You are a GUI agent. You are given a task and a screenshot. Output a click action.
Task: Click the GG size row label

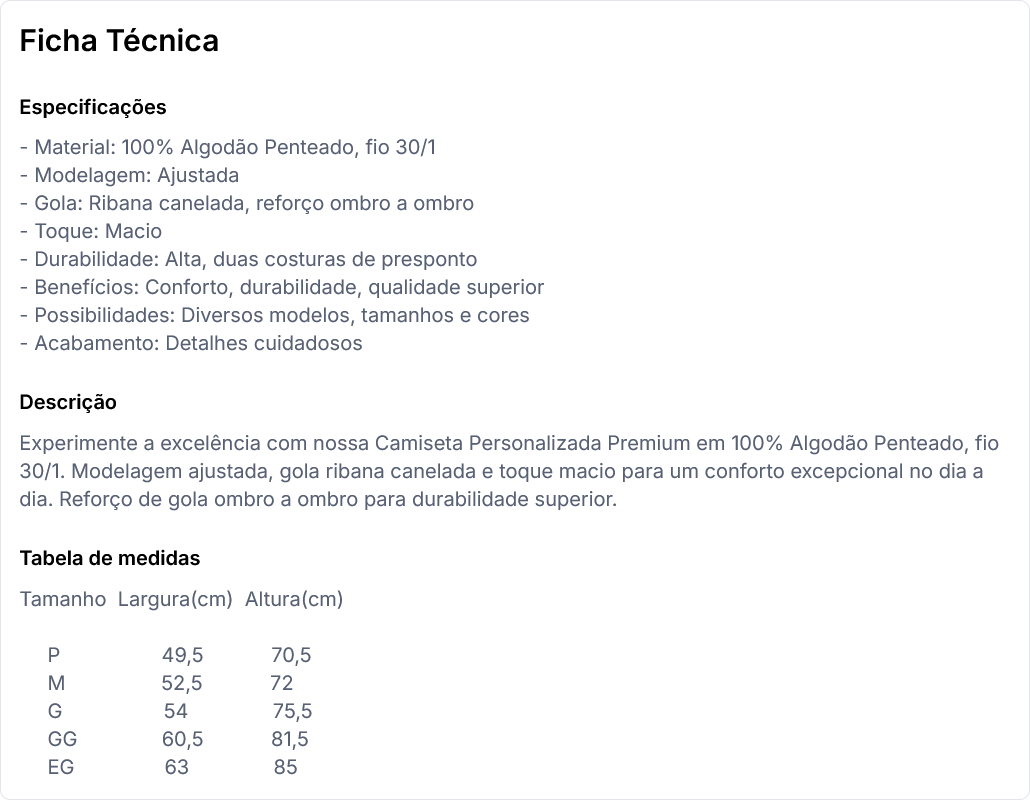[x=62, y=740]
